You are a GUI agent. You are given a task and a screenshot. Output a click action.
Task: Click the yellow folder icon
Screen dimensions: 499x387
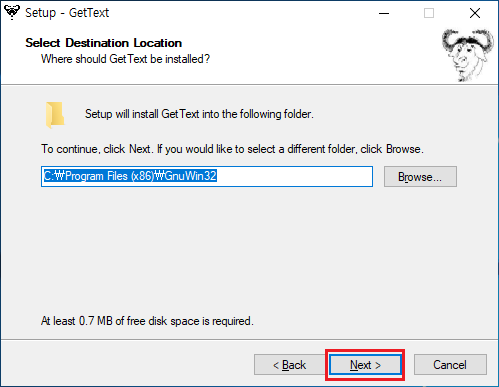pos(55,115)
